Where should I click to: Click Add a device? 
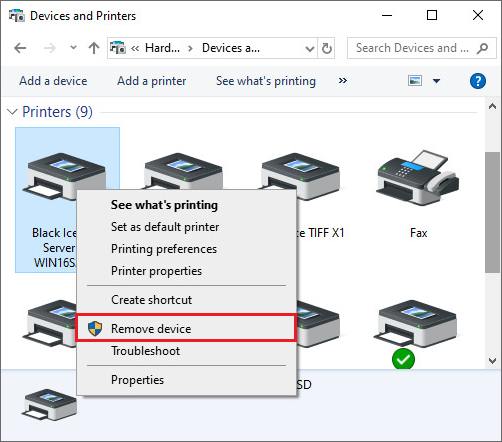coord(53,81)
